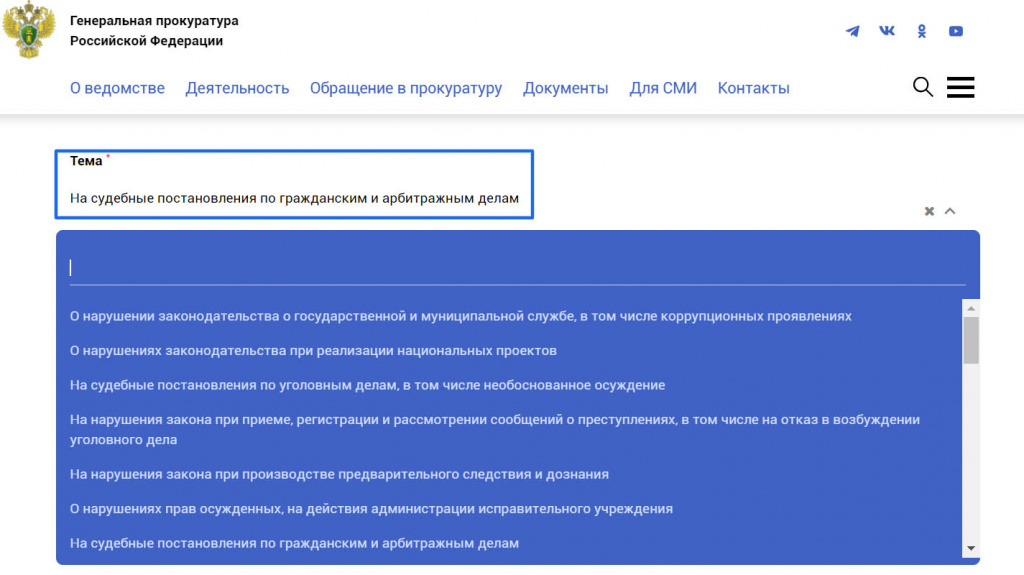Image resolution: width=1024 pixels, height=575 pixels.
Task: Select list option по гражданским и арбитражным делам
Action: [x=294, y=544]
